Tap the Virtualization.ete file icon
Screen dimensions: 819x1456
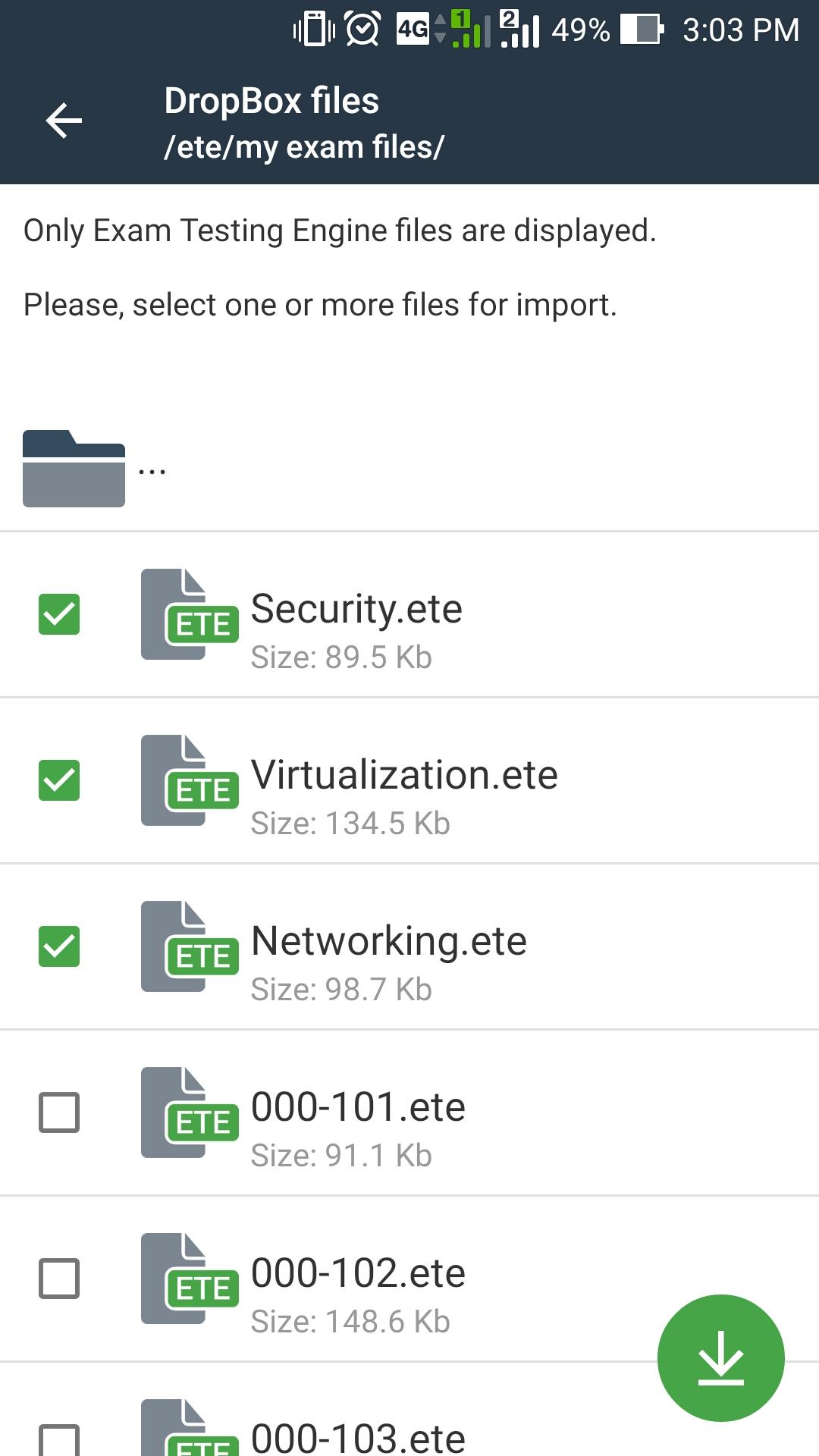pos(189,780)
